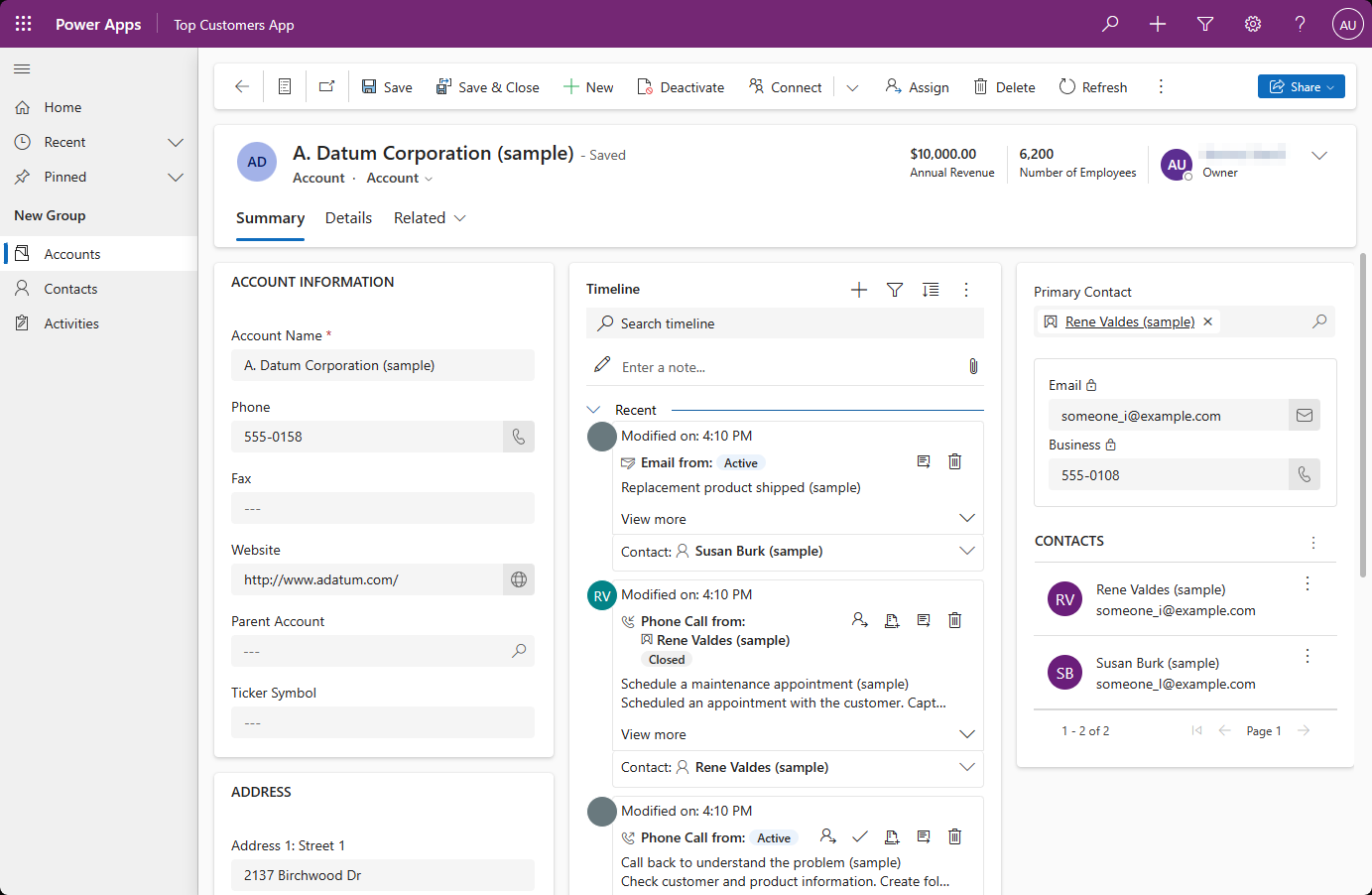Remove Rene Valdes from Primary Contact

(x=1207, y=321)
